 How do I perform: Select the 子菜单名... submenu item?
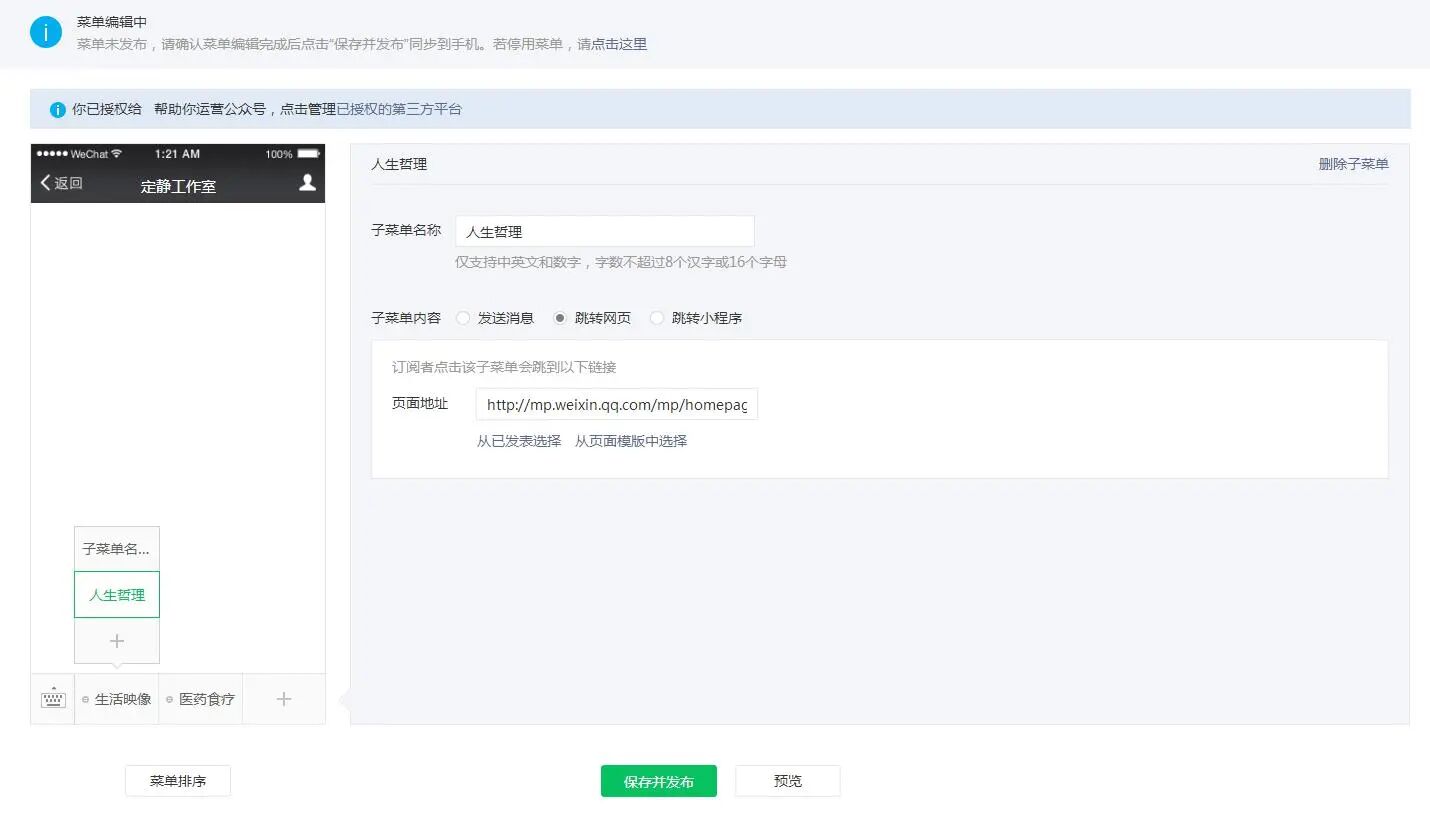tap(117, 549)
